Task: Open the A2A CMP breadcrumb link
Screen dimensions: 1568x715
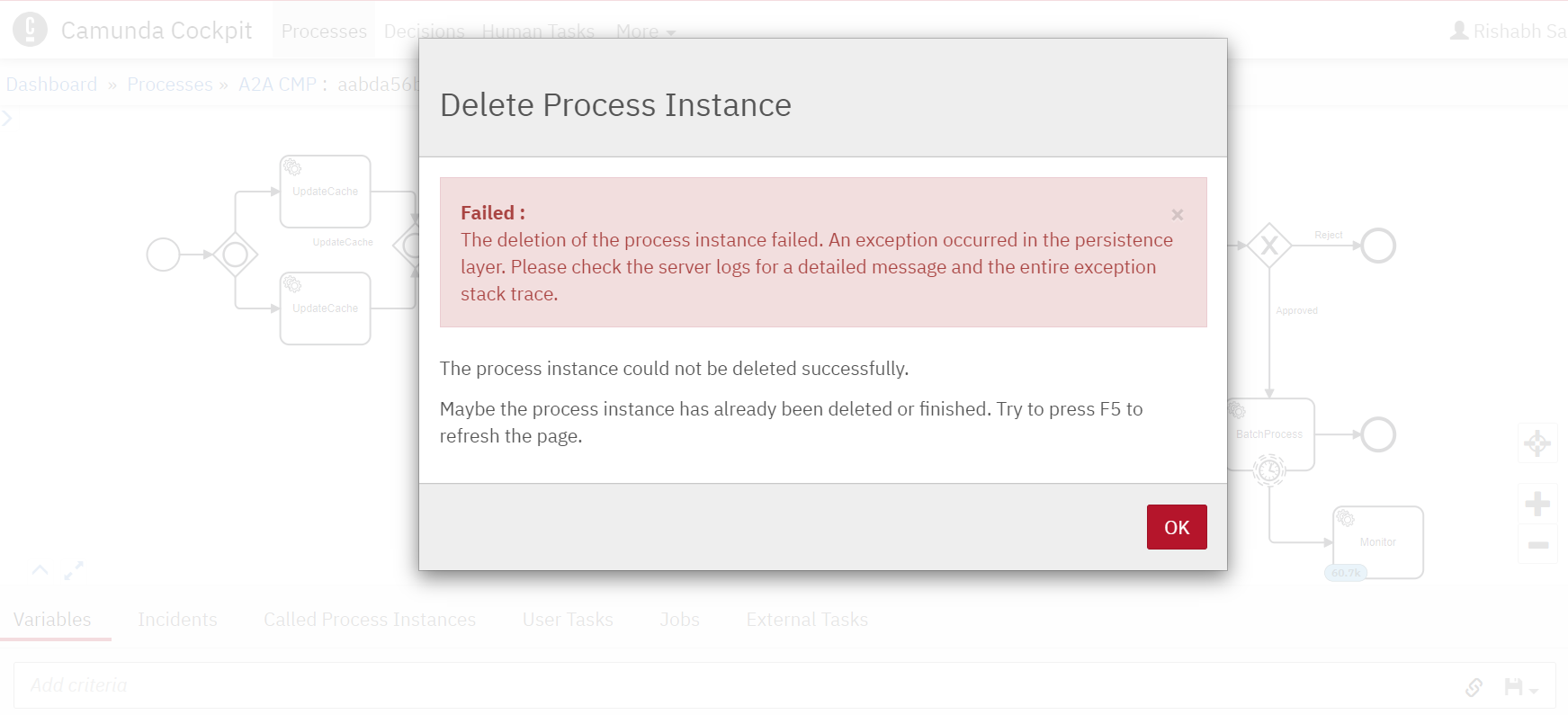Action: point(277,85)
